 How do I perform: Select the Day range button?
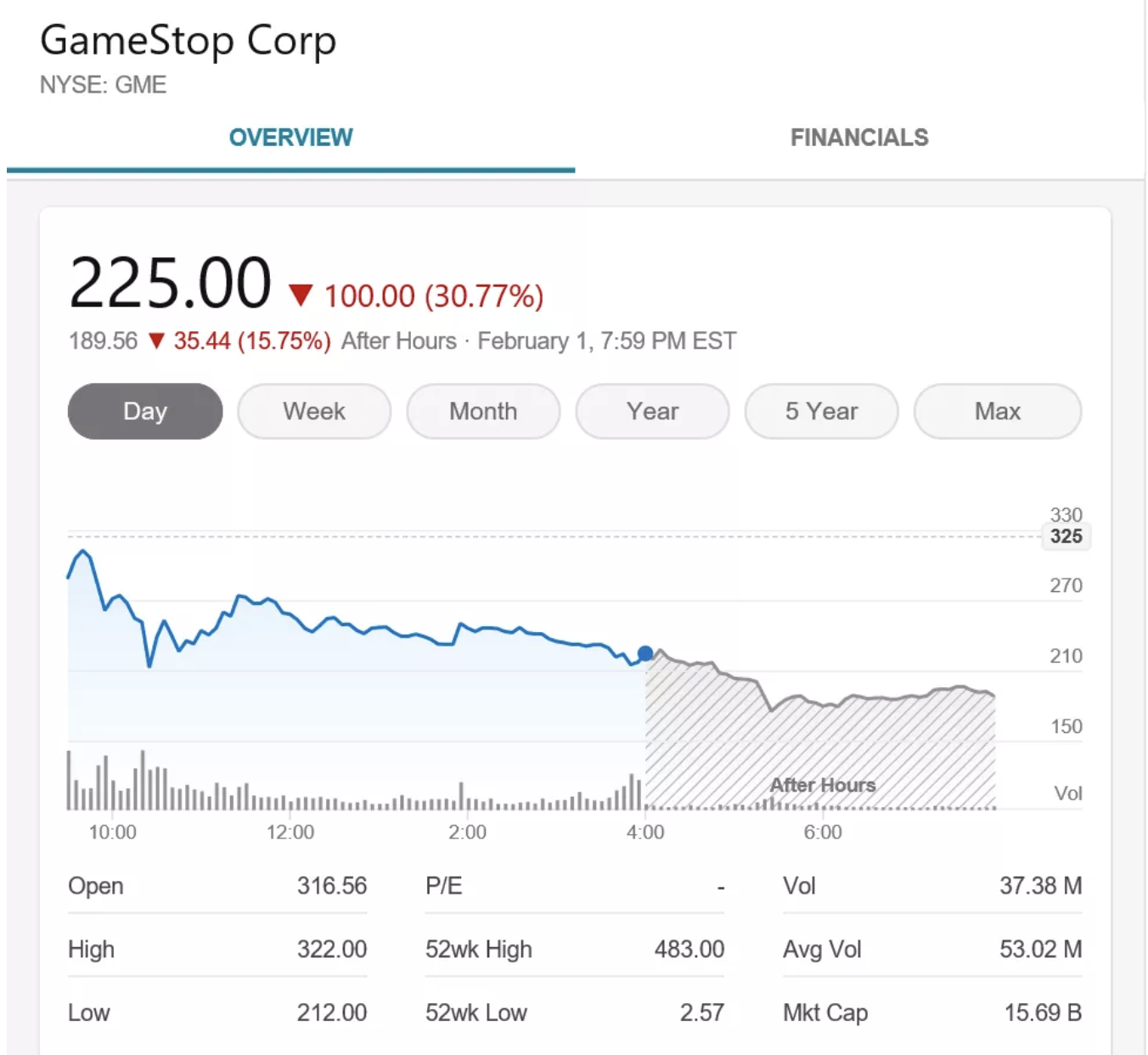click(x=145, y=411)
